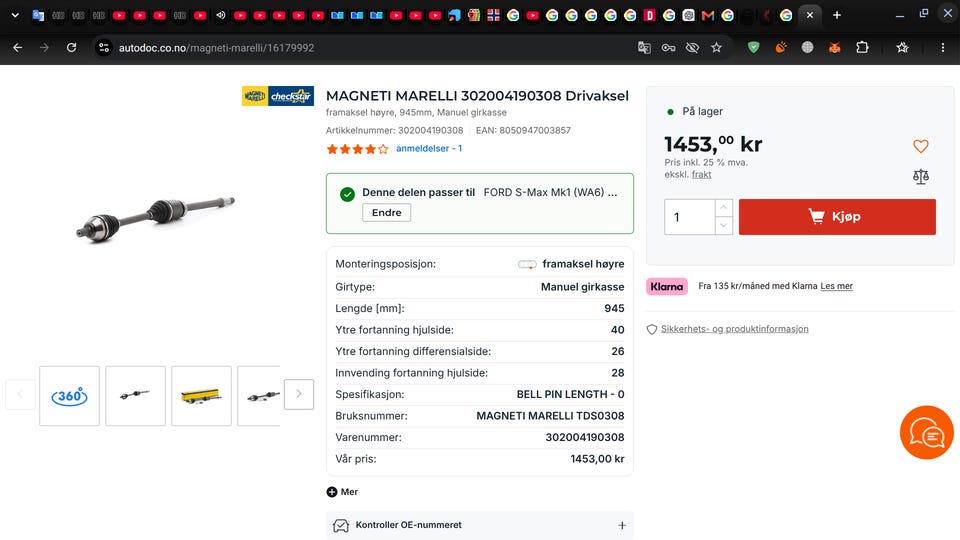Increase quantity with the up arrow
The width and height of the screenshot is (960, 540).
click(724, 208)
